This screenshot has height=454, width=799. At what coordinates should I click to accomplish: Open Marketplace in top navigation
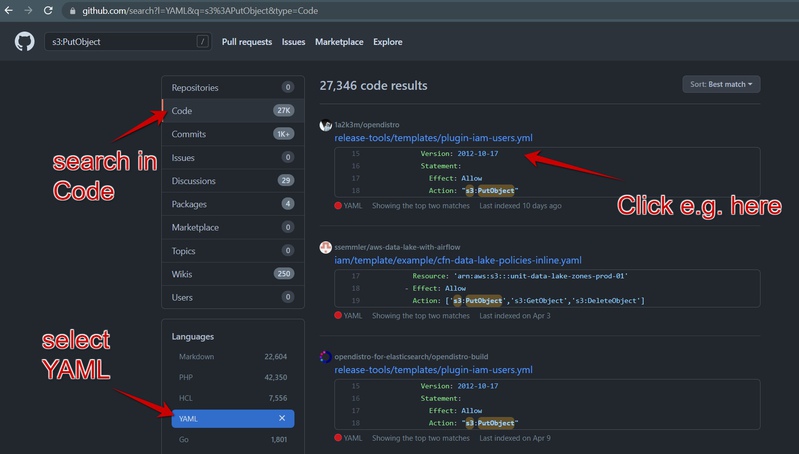coord(339,42)
